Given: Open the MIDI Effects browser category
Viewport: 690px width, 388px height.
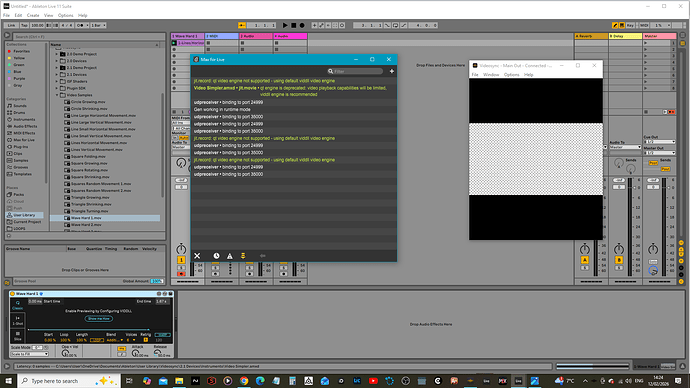Looking at the screenshot, I should (24, 133).
